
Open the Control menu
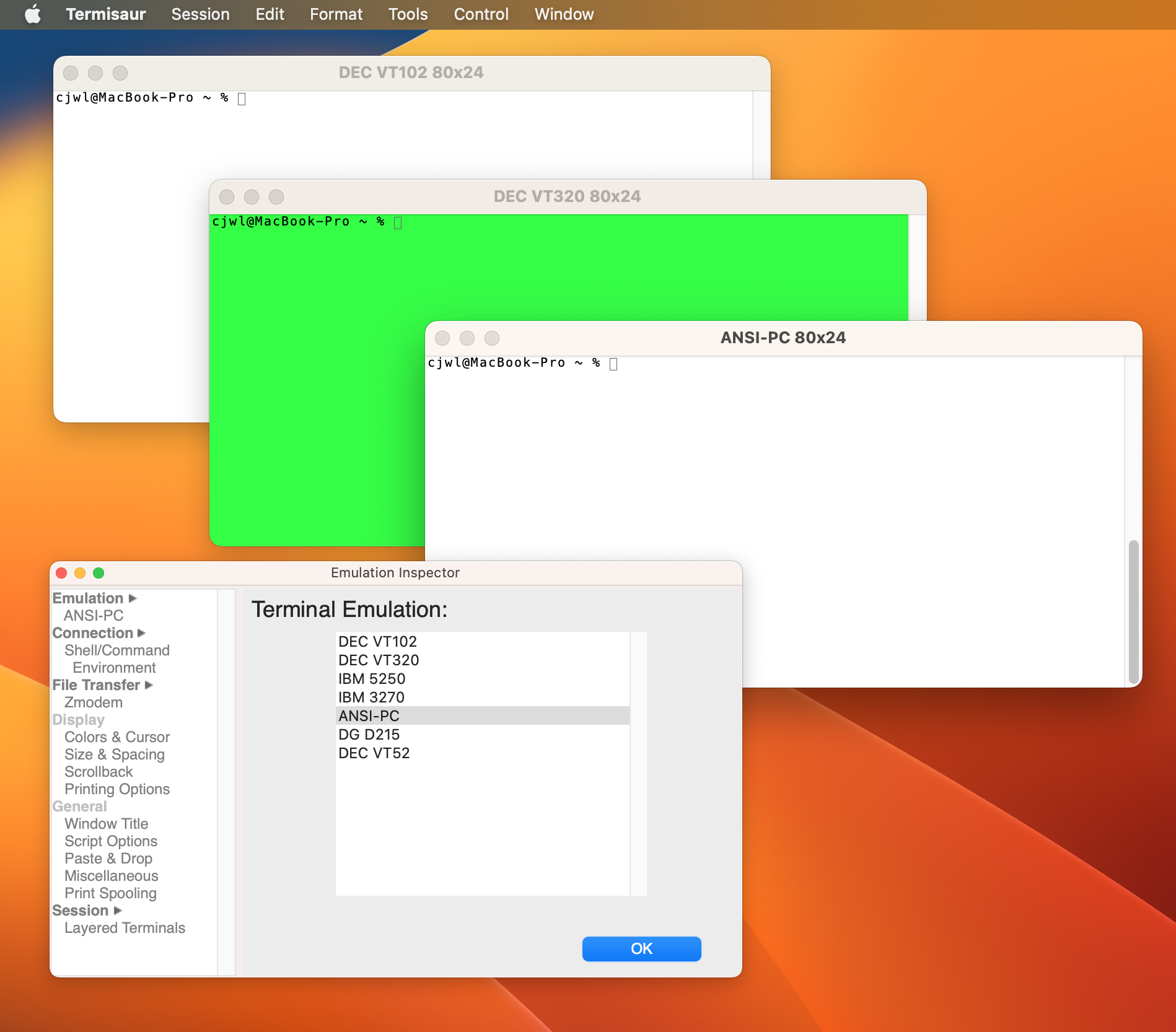click(x=481, y=14)
